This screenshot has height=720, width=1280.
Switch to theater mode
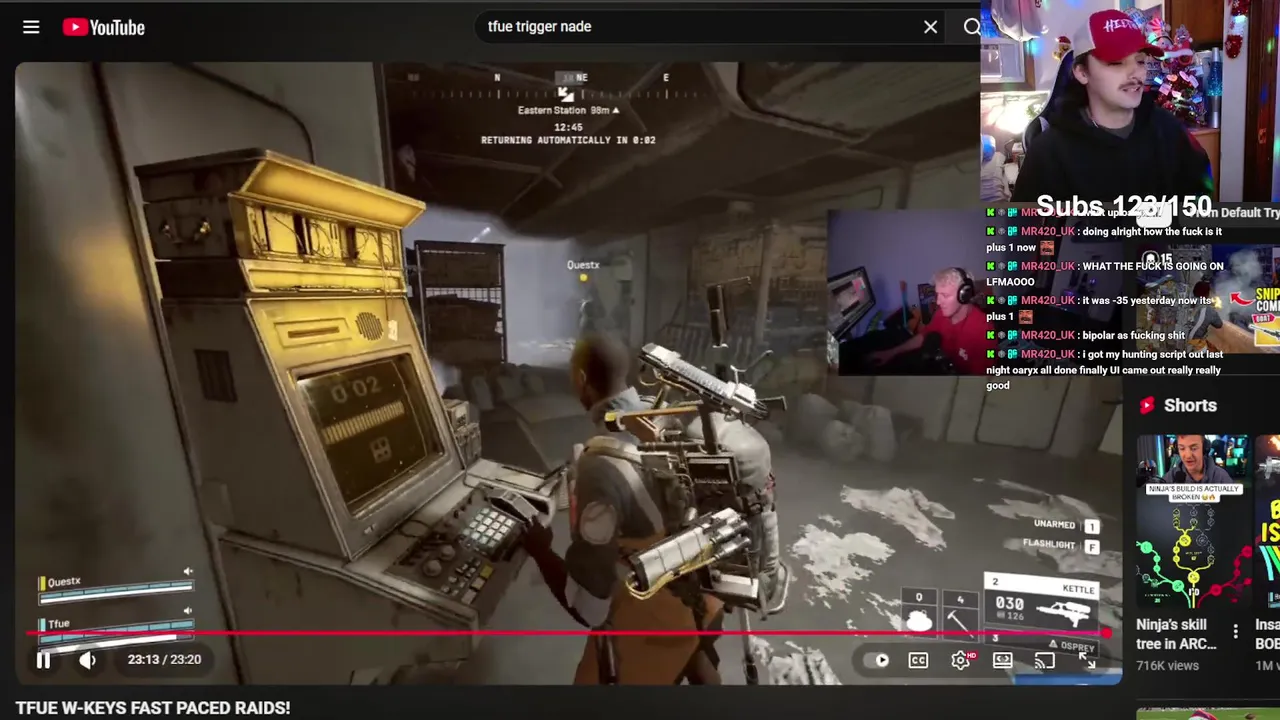click(x=1002, y=660)
